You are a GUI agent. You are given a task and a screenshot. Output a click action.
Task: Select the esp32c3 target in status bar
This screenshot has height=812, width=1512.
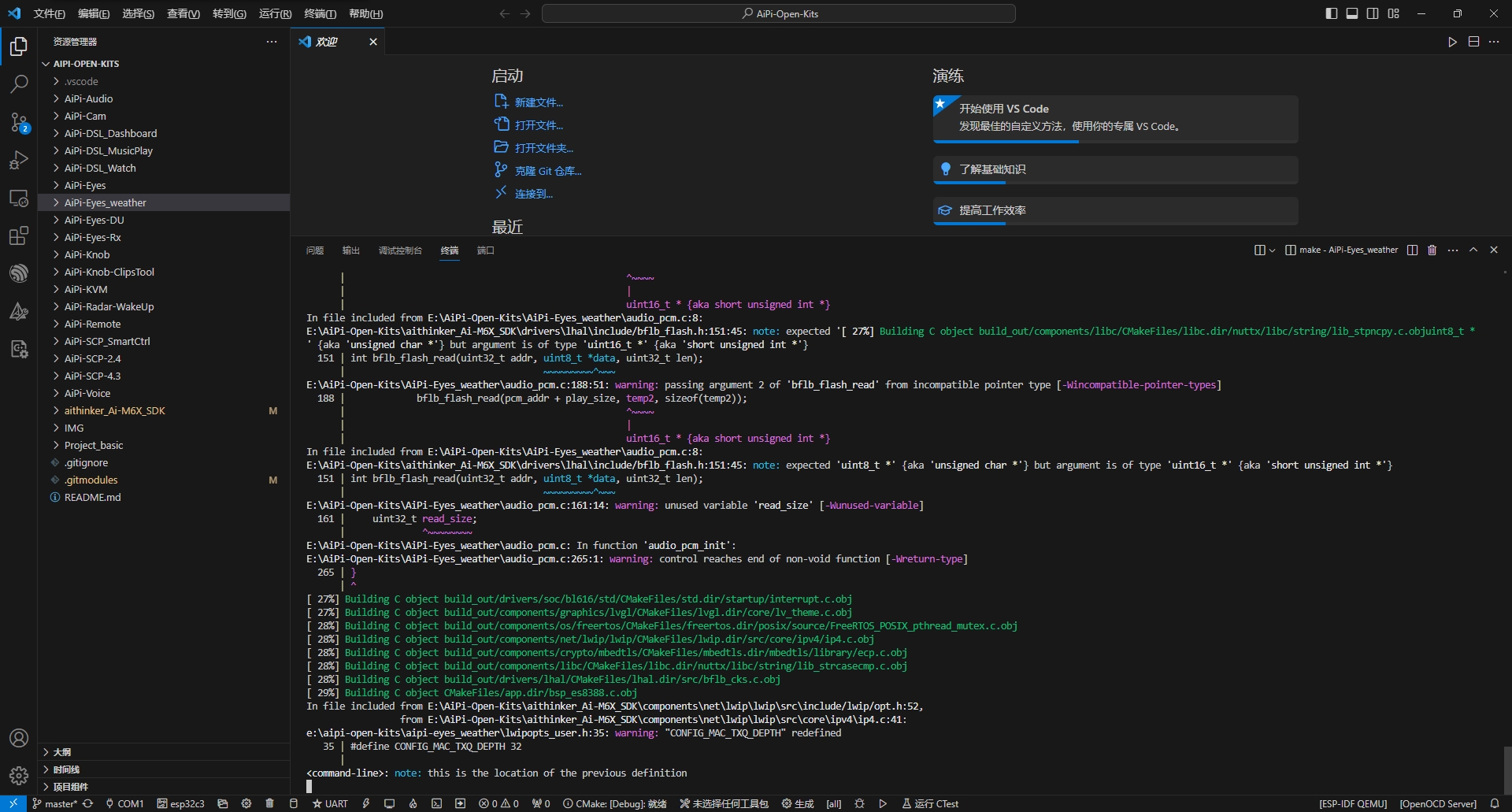tap(180, 803)
